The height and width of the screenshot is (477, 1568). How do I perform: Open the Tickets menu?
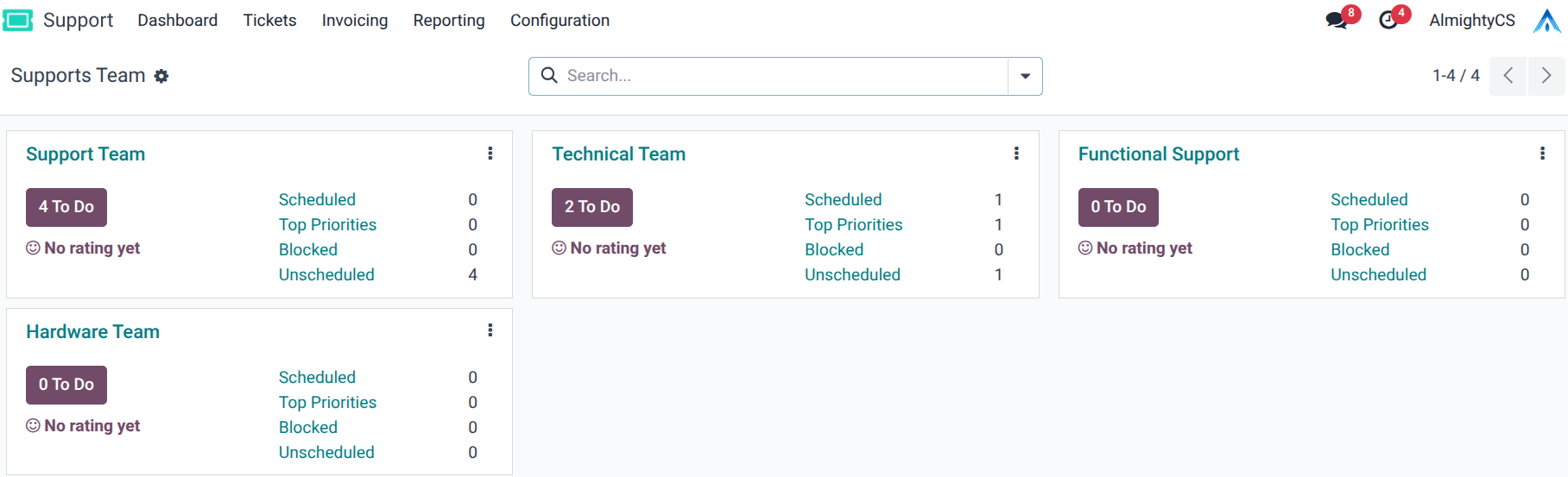pos(269,20)
